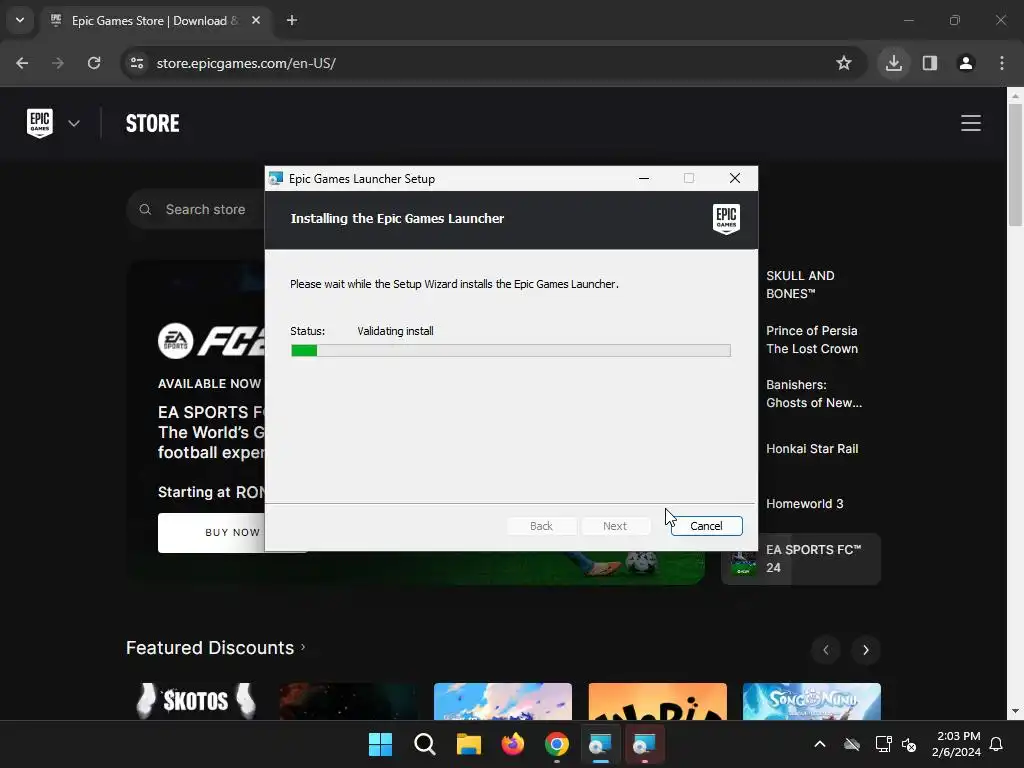
Task: Show hidden system tray icons
Action: click(x=820, y=744)
